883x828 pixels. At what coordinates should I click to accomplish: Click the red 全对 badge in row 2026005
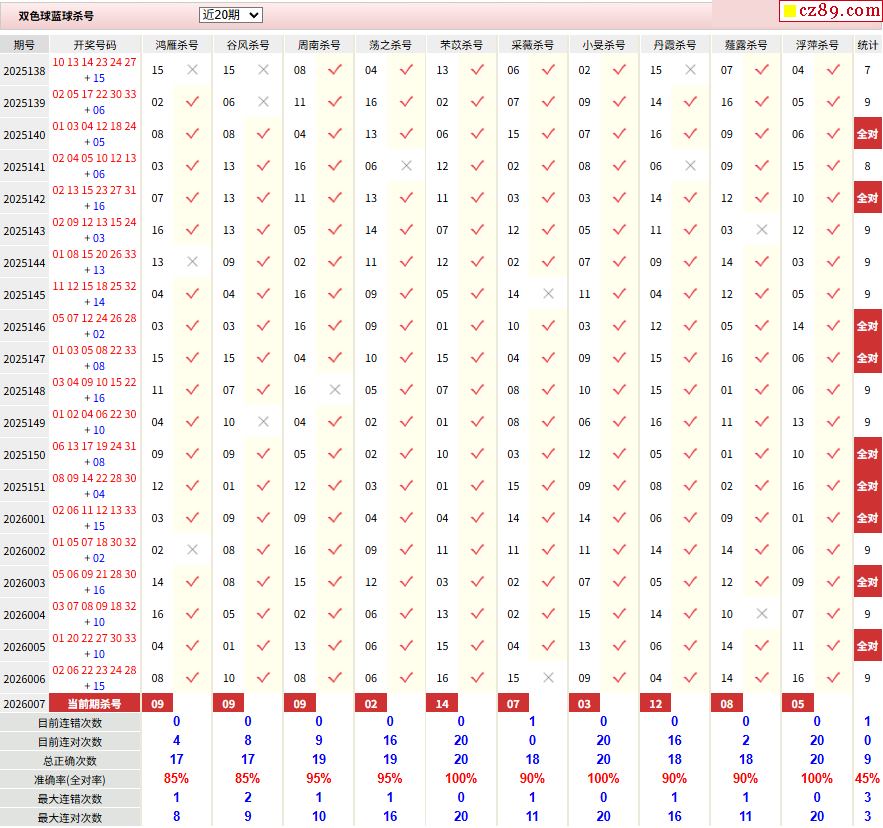867,646
